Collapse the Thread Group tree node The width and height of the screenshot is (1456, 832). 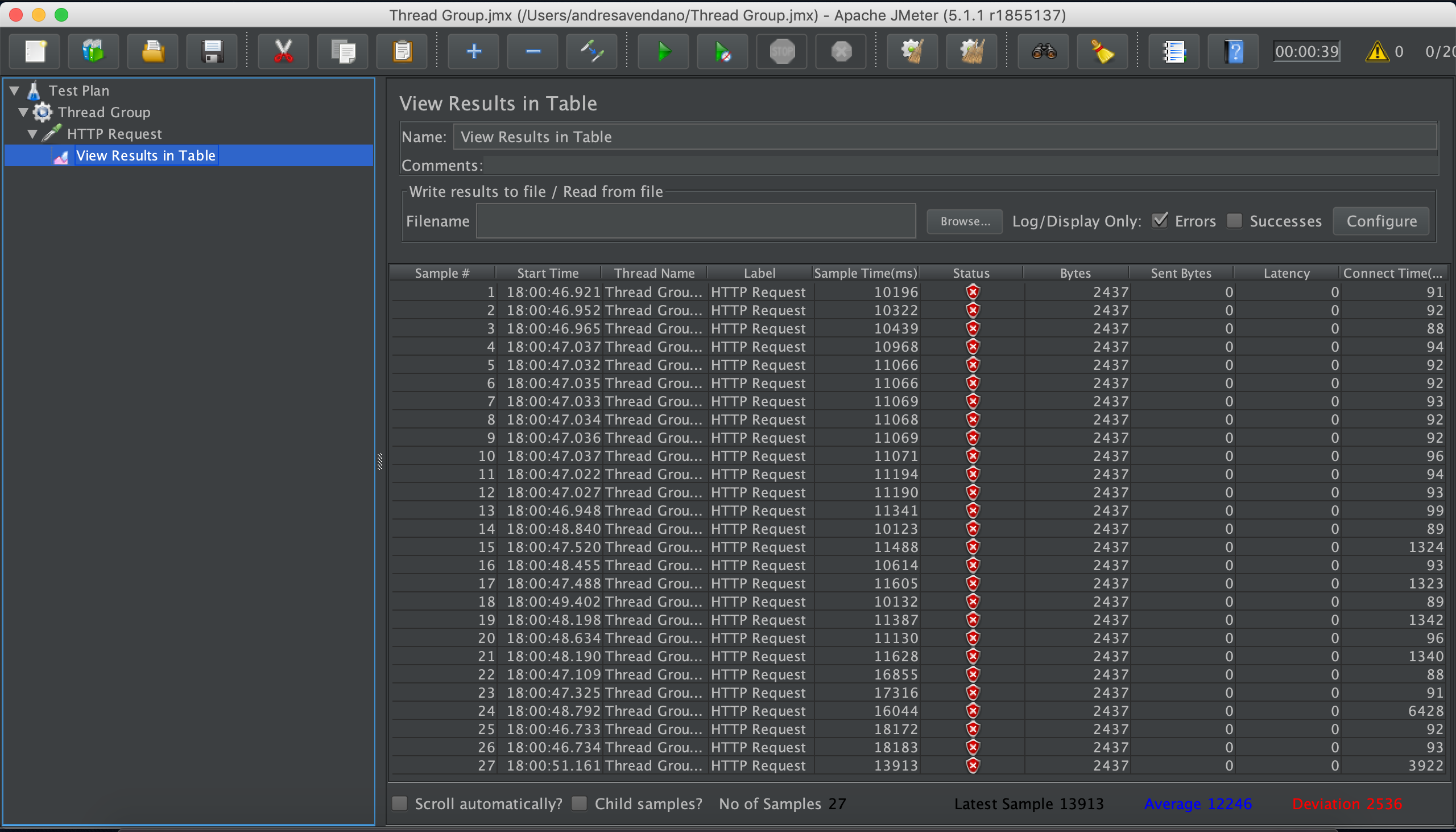[23, 112]
